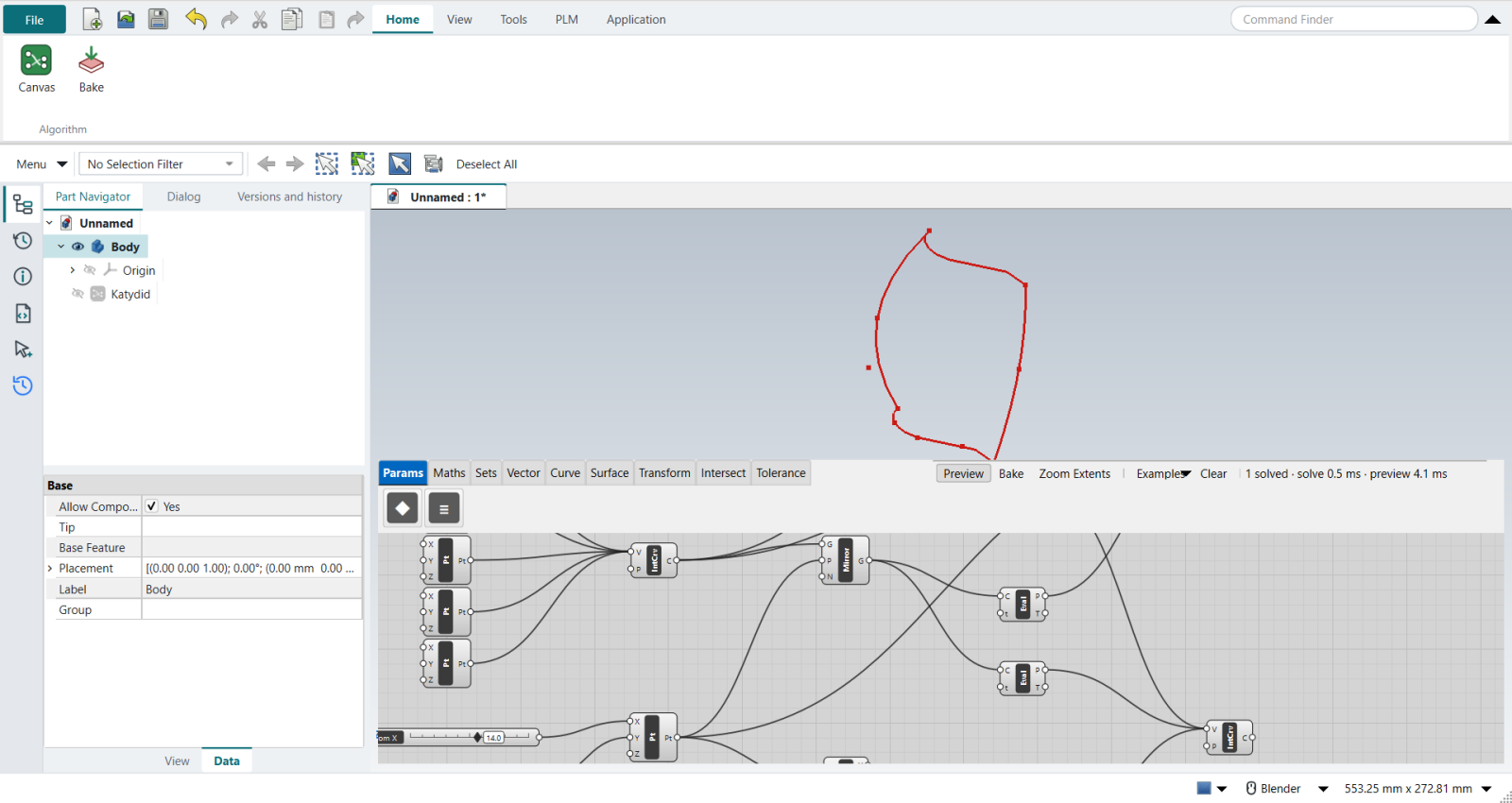Click the selection icon with green square
The height and width of the screenshot is (803, 1512).
pos(363,163)
